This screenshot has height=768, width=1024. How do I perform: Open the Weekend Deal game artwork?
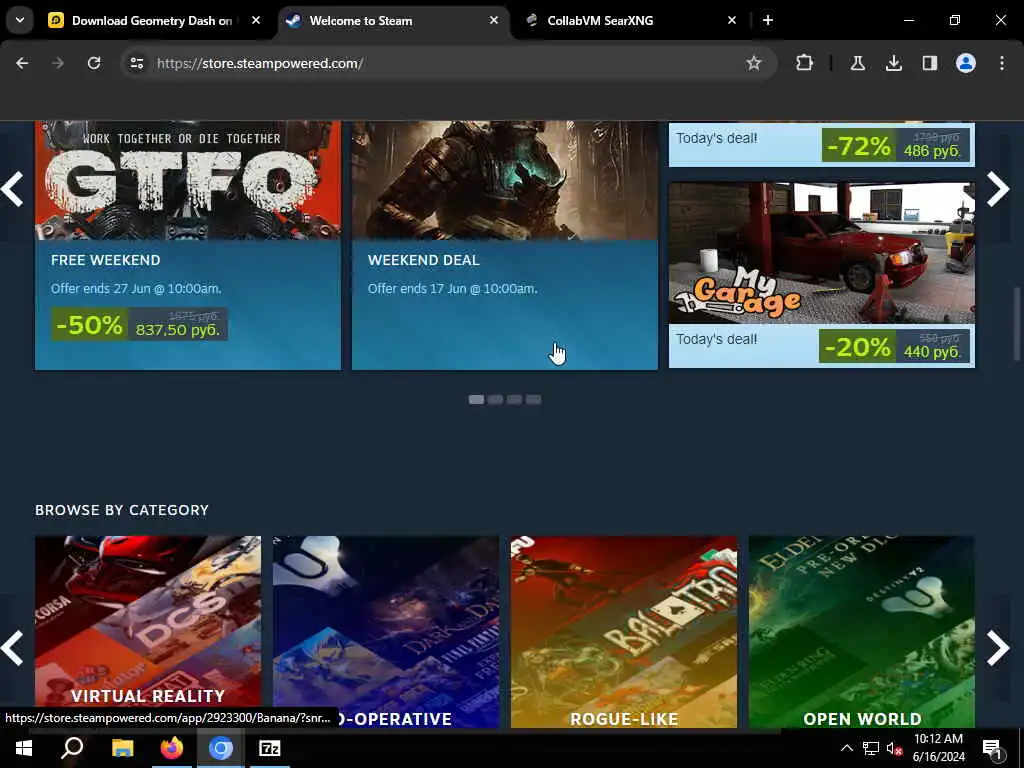coord(505,180)
